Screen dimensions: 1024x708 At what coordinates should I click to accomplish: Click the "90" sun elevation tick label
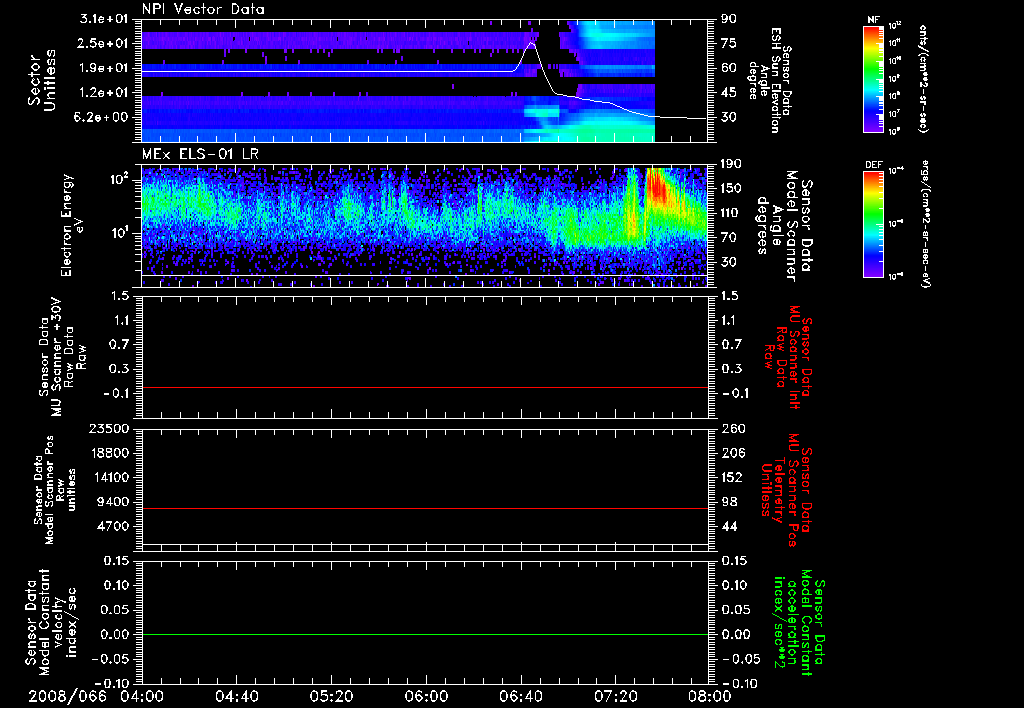(x=729, y=19)
